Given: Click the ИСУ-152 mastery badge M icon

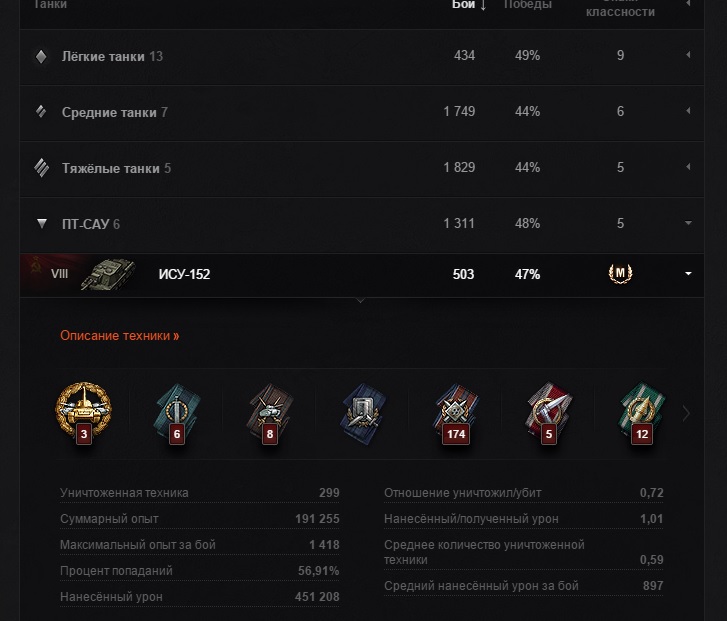Looking at the screenshot, I should 620,274.
